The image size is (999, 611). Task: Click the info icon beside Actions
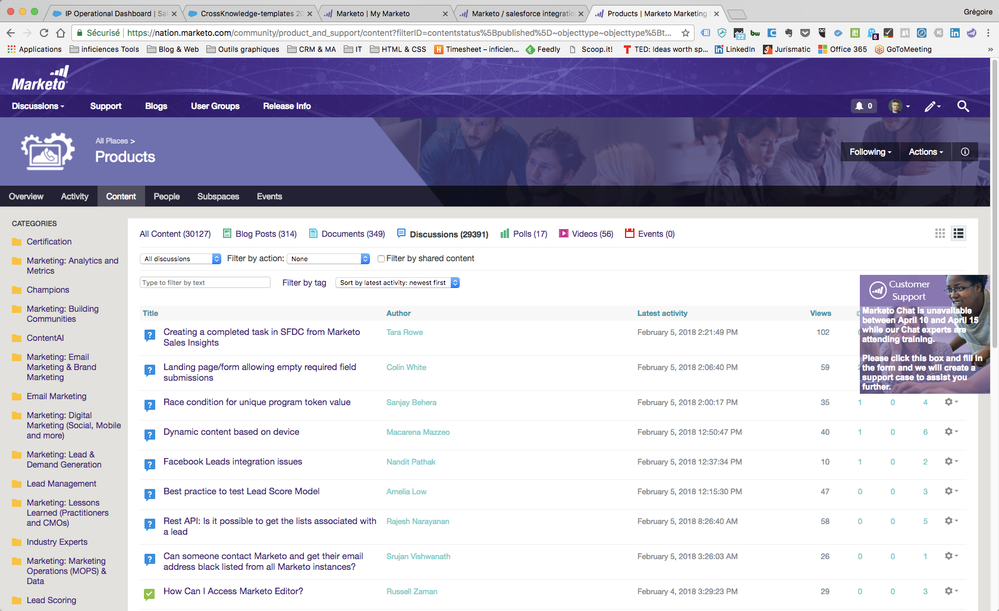[965, 152]
